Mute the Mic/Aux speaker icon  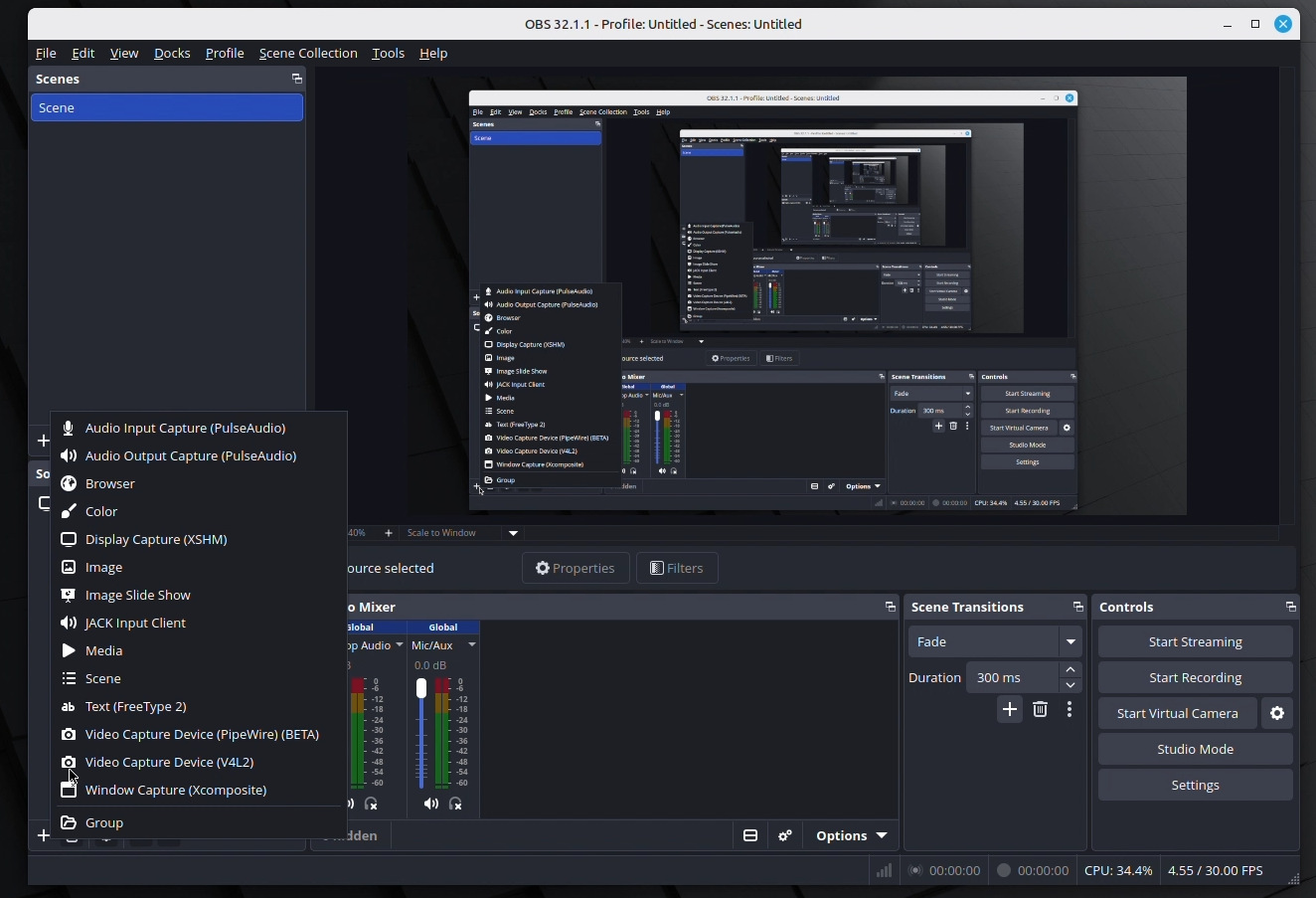[x=430, y=804]
